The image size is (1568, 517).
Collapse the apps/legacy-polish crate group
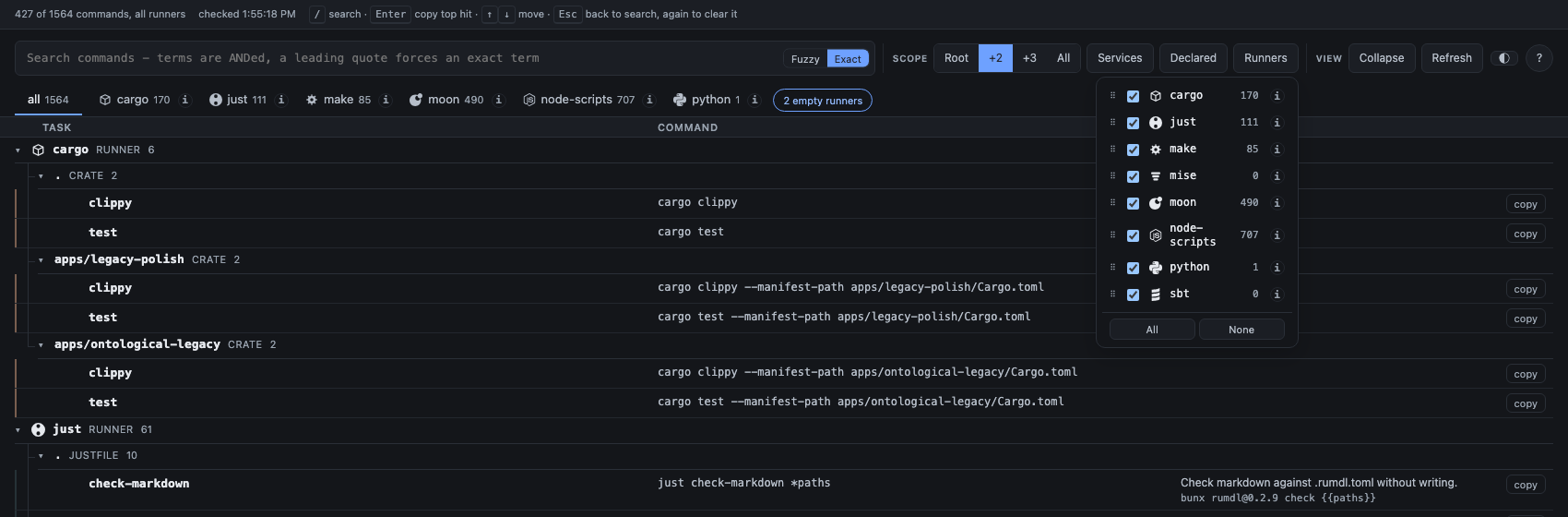(x=41, y=260)
